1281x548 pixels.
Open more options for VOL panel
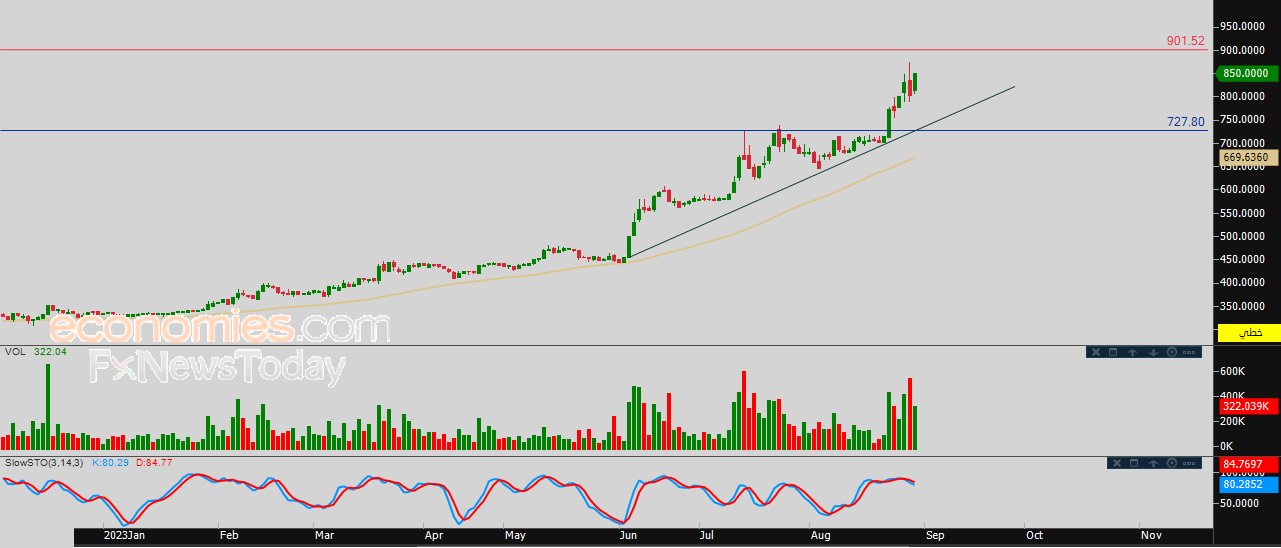click(x=1189, y=352)
